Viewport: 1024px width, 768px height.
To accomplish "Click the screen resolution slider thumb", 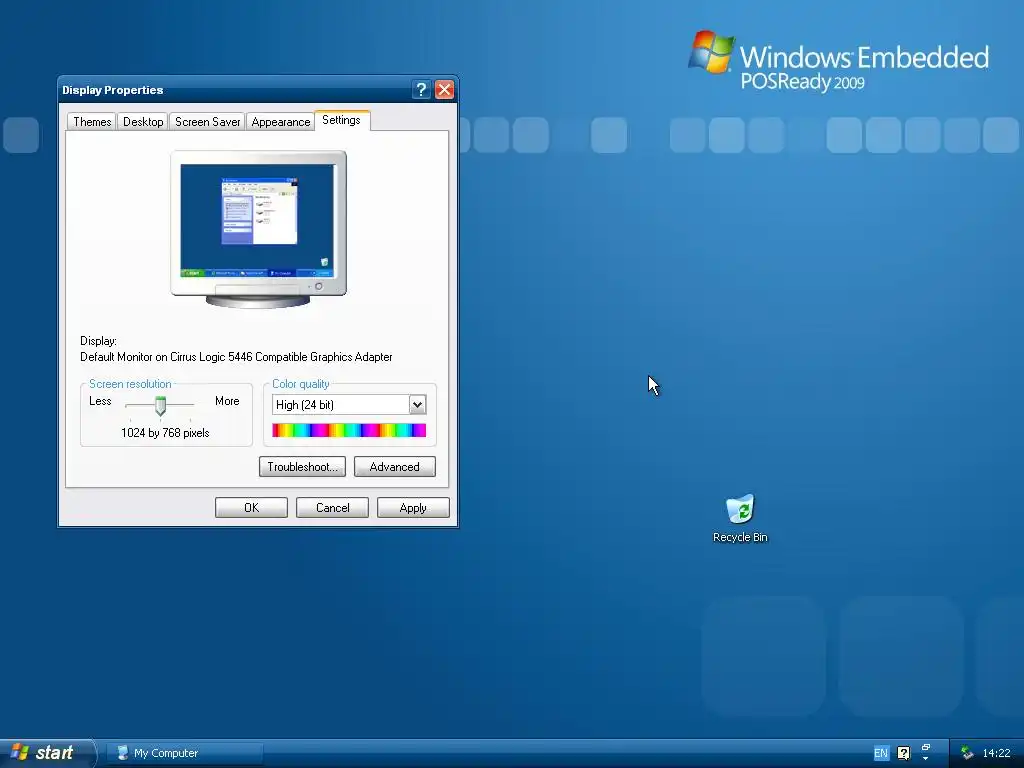I will click(161, 406).
